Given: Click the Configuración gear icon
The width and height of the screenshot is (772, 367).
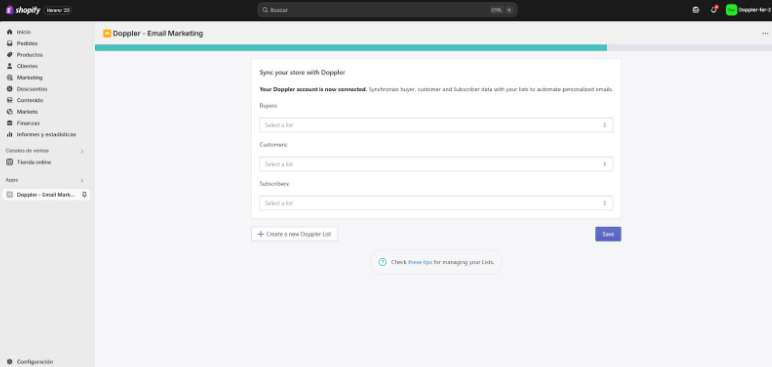Looking at the screenshot, I should point(9,362).
